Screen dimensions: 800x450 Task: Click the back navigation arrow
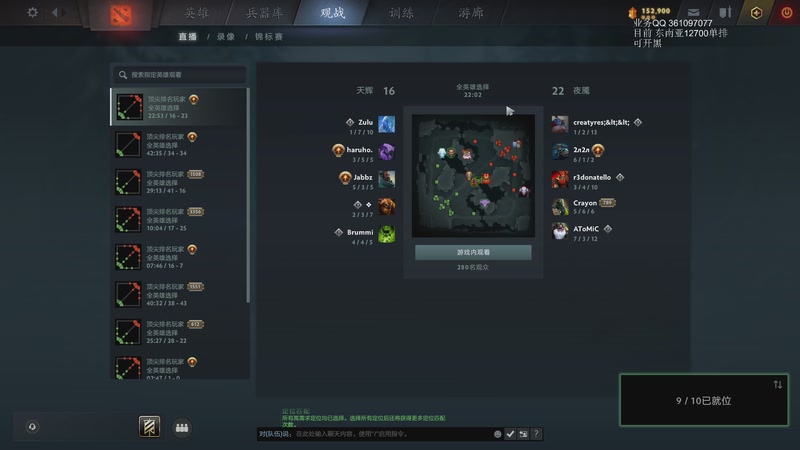(x=55, y=13)
